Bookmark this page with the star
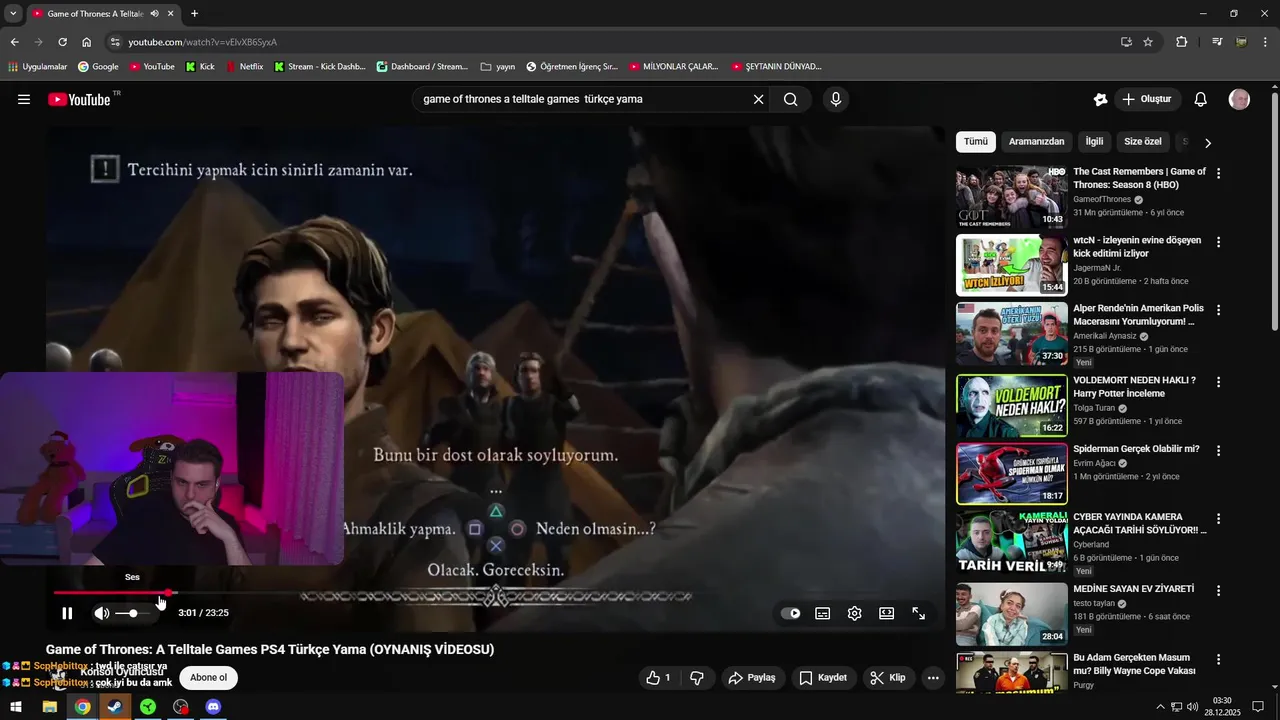1280x720 pixels. pos(1148,42)
